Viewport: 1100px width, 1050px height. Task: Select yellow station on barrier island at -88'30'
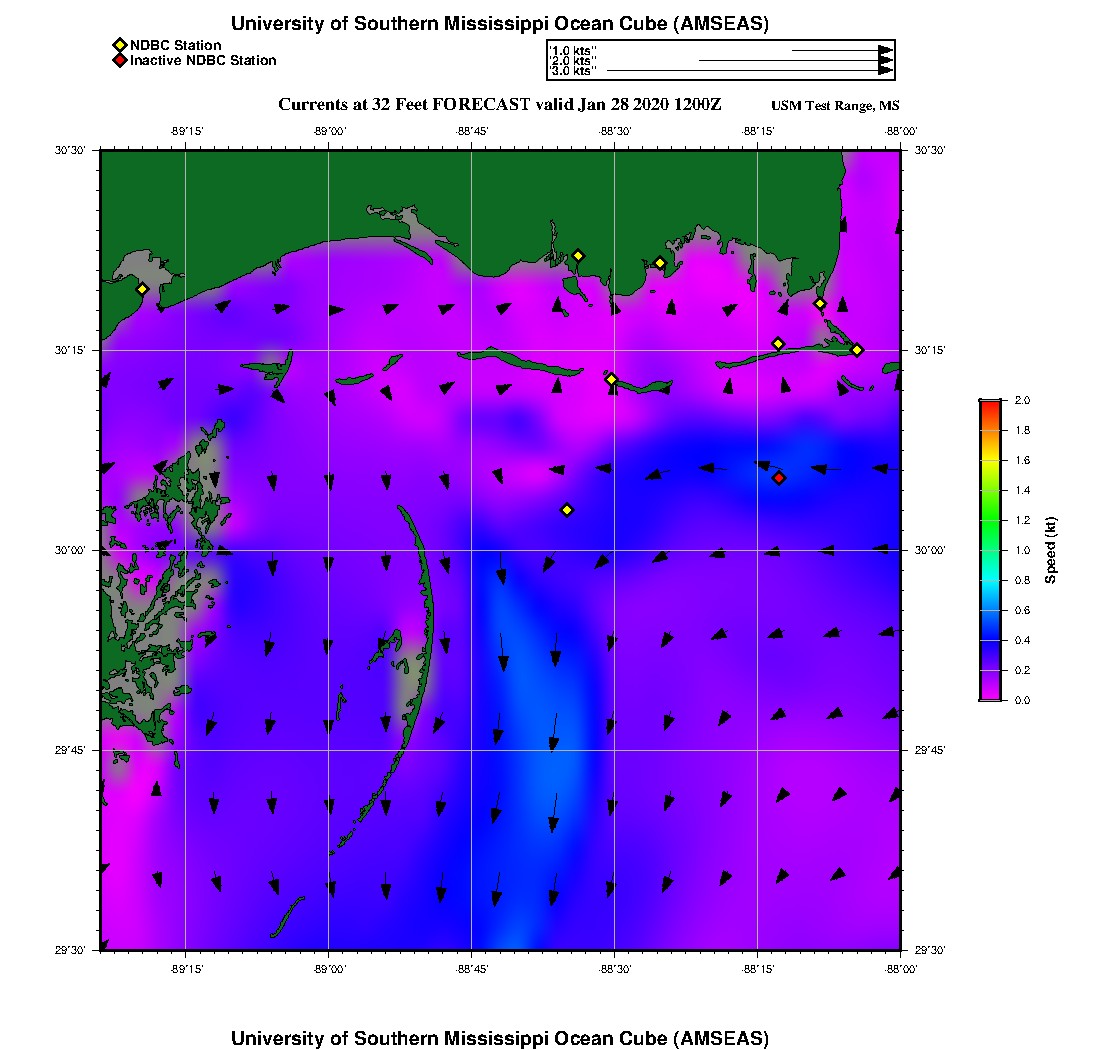611,379
